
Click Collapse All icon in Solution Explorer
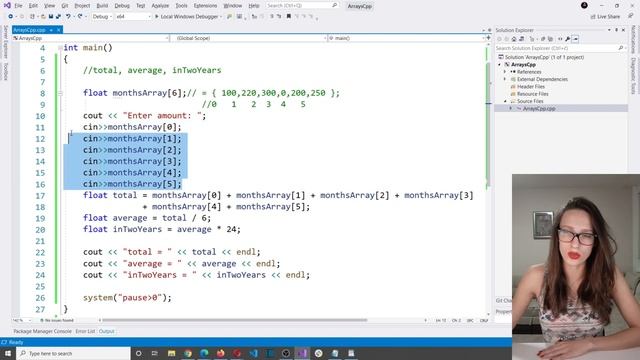(x=543, y=39)
